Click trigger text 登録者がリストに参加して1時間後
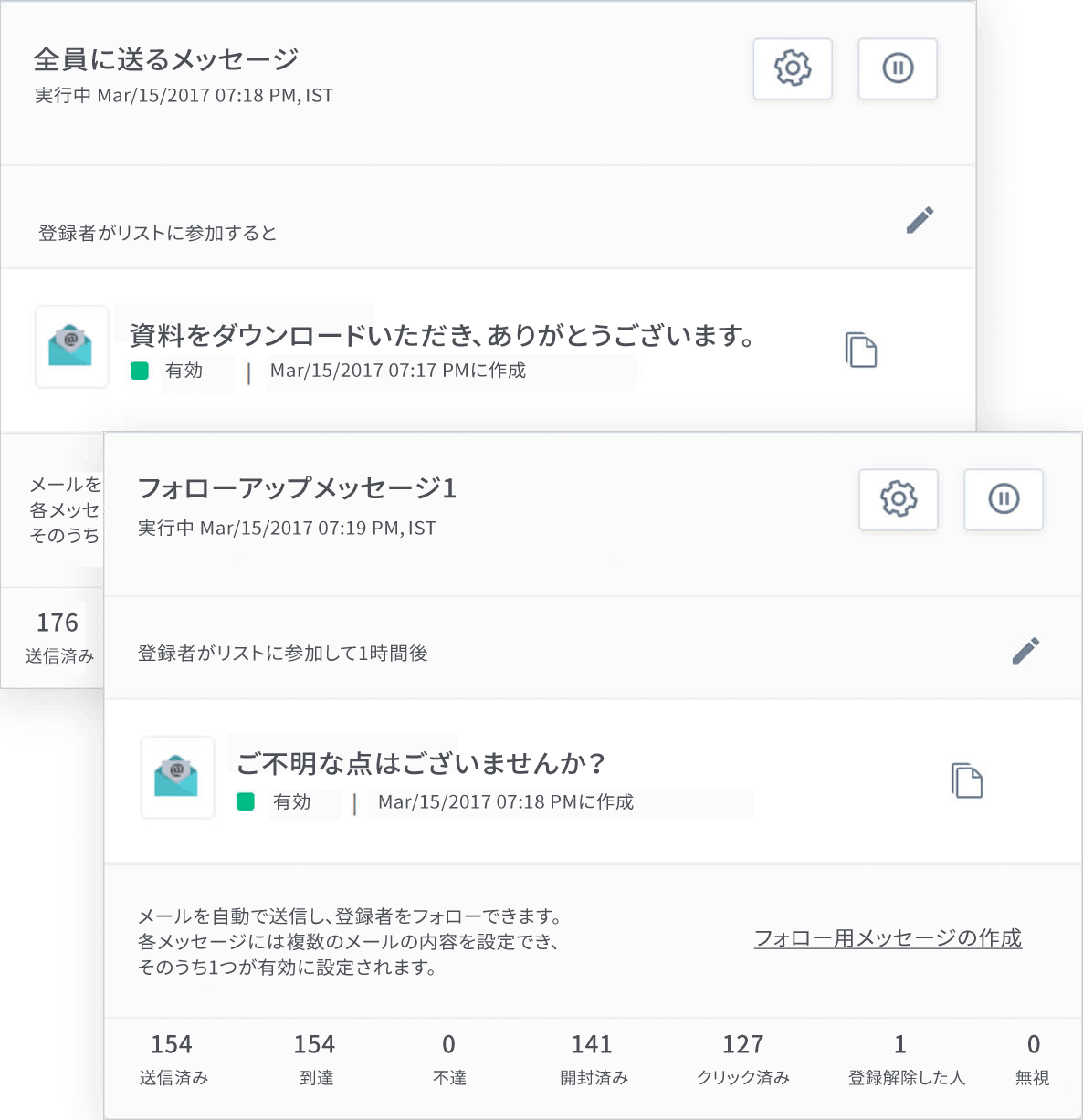 (282, 654)
